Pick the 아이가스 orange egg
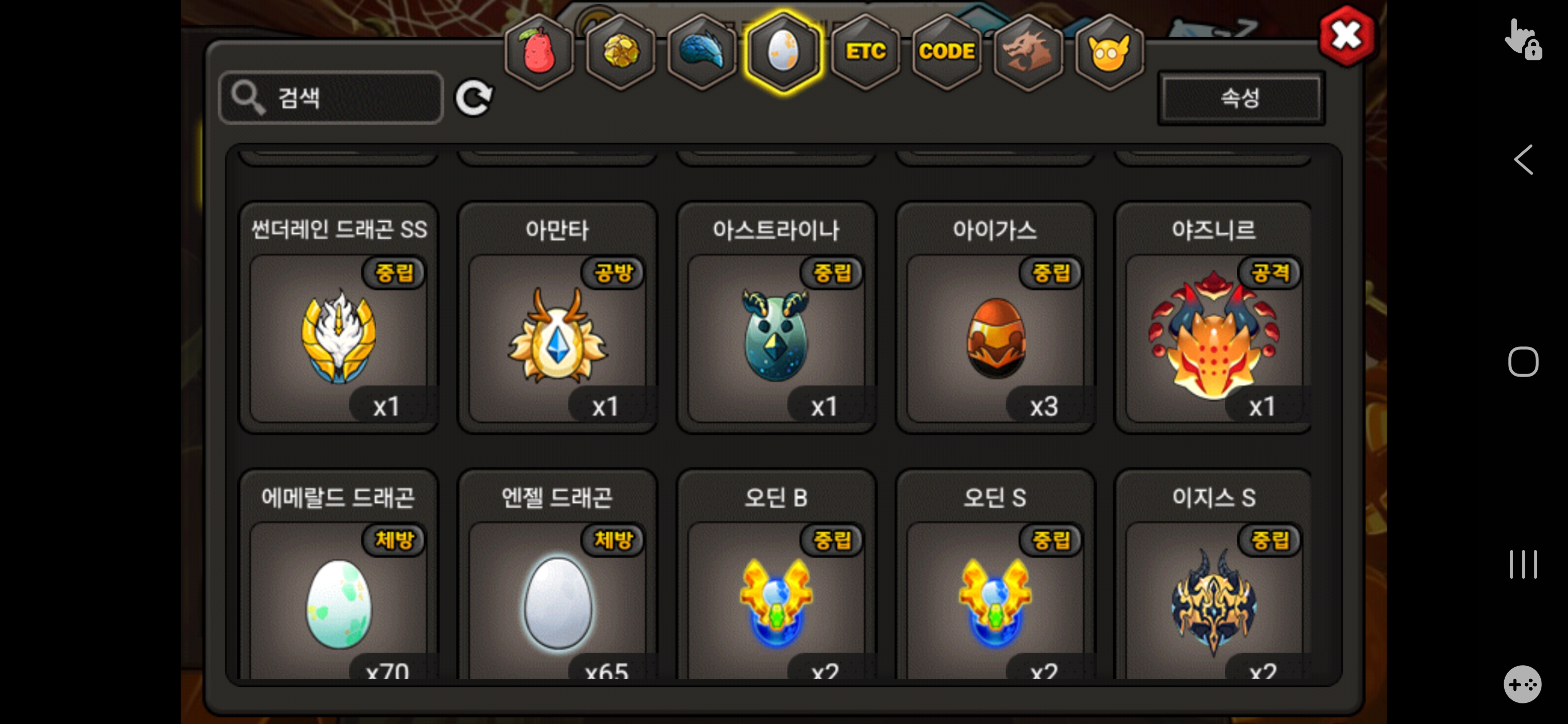This screenshot has height=724, width=1568. [995, 318]
